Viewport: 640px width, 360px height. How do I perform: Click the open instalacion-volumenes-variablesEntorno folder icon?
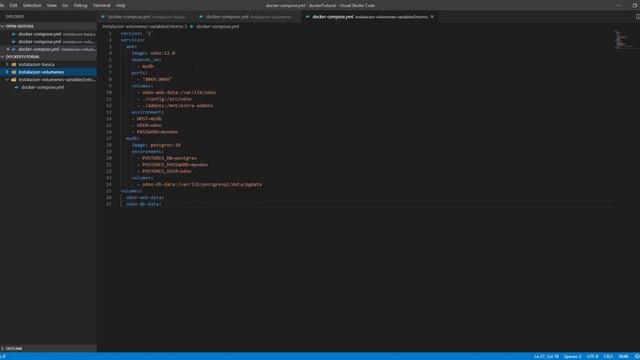(x=14, y=80)
